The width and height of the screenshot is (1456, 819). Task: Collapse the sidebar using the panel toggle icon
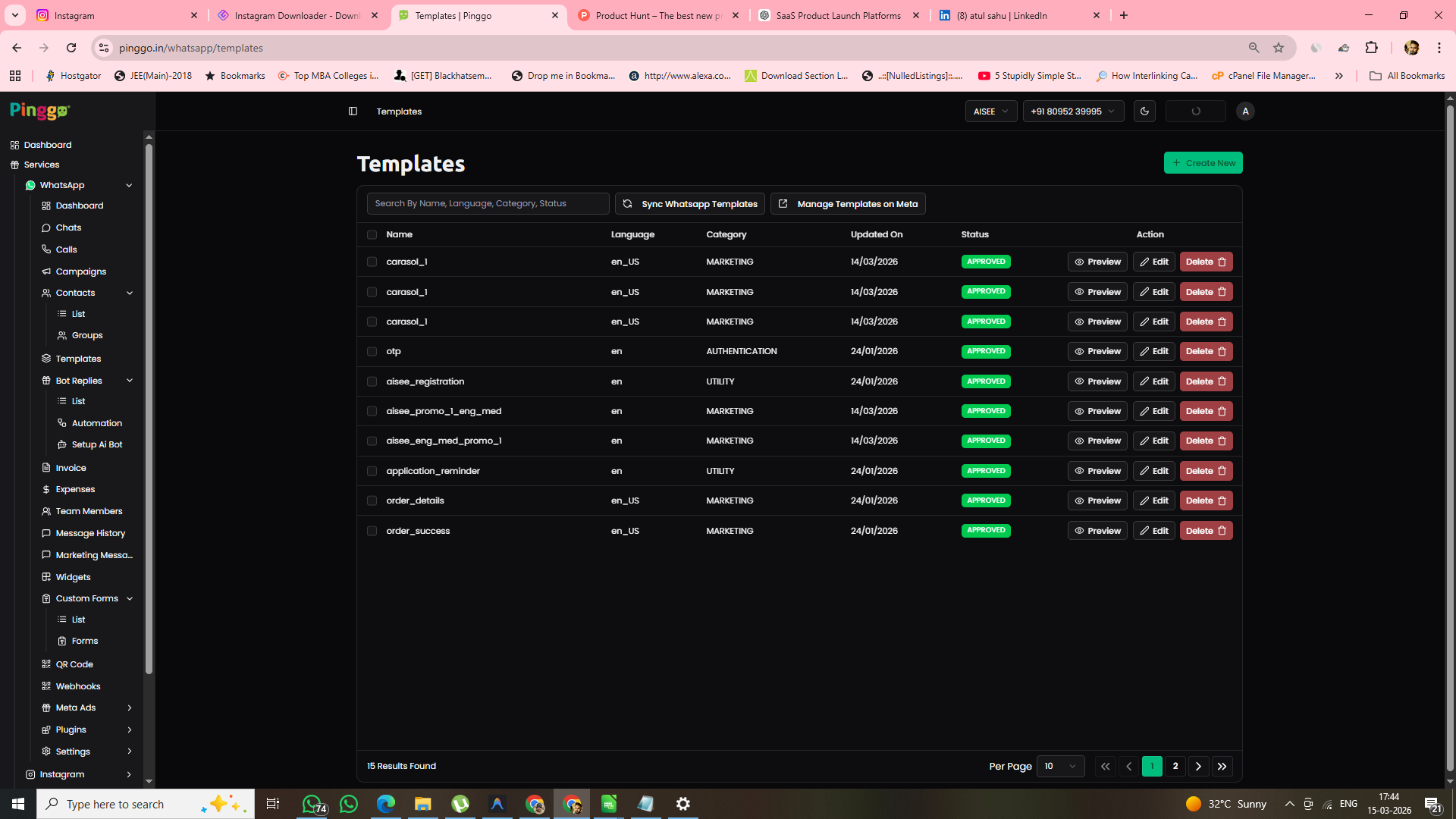pyautogui.click(x=353, y=111)
